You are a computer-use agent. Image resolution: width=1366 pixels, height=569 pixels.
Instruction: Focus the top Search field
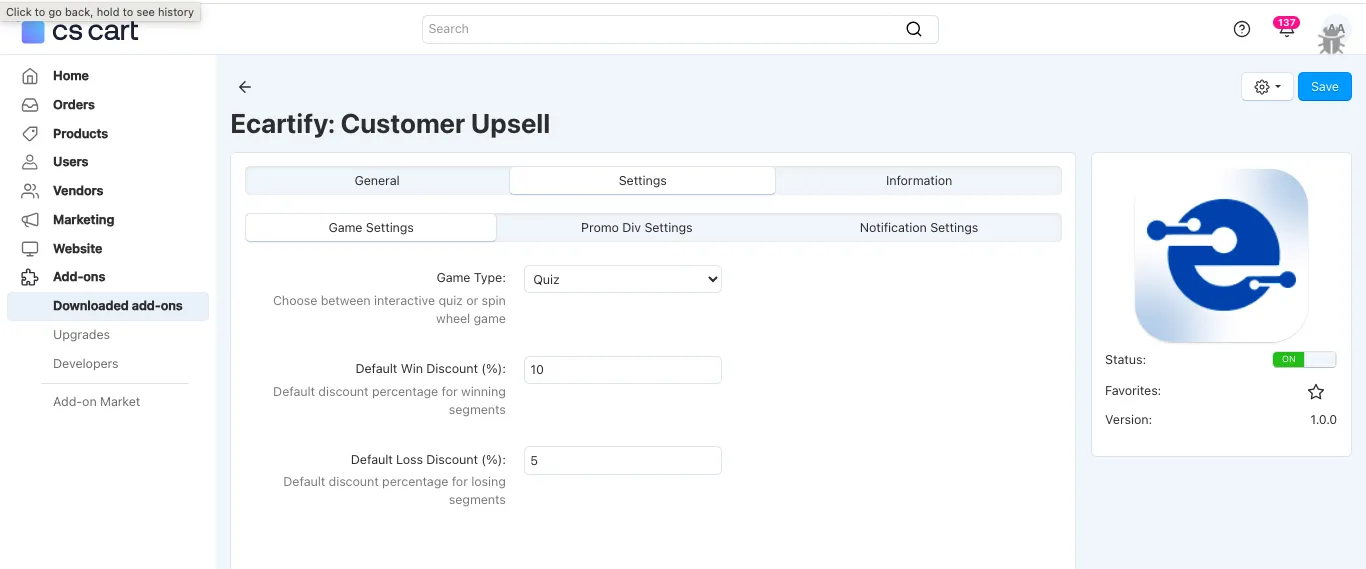click(680, 29)
